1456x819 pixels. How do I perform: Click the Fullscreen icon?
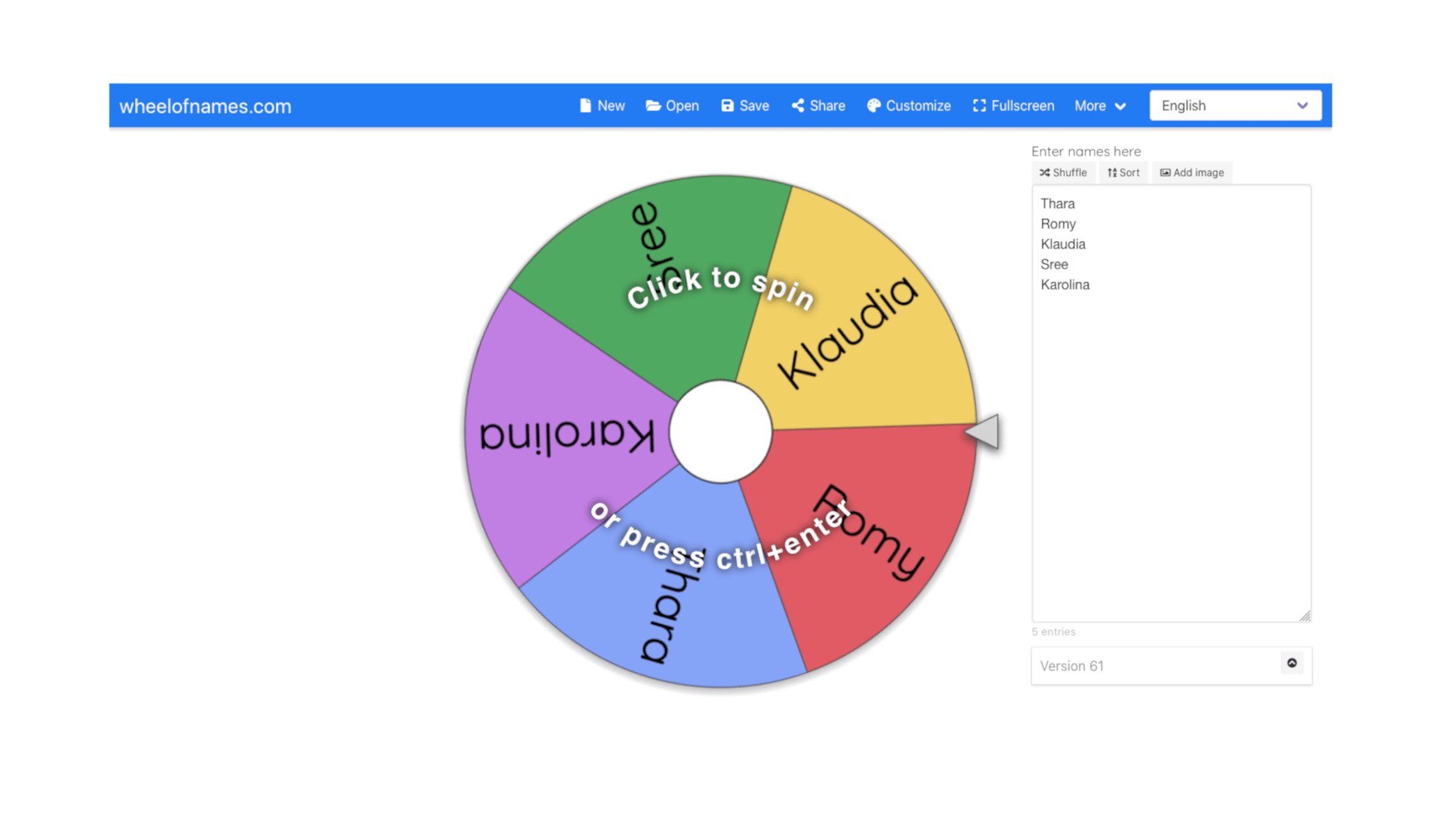click(x=978, y=105)
